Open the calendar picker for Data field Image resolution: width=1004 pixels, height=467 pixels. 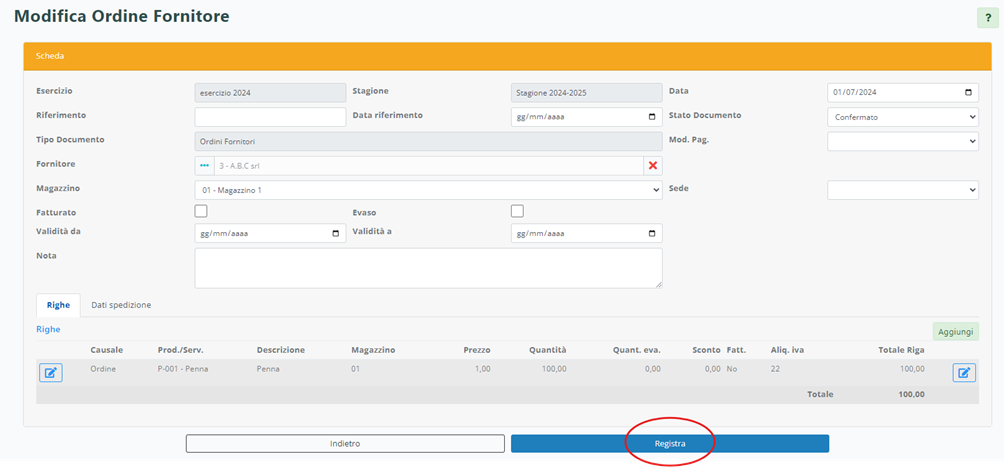coord(967,93)
